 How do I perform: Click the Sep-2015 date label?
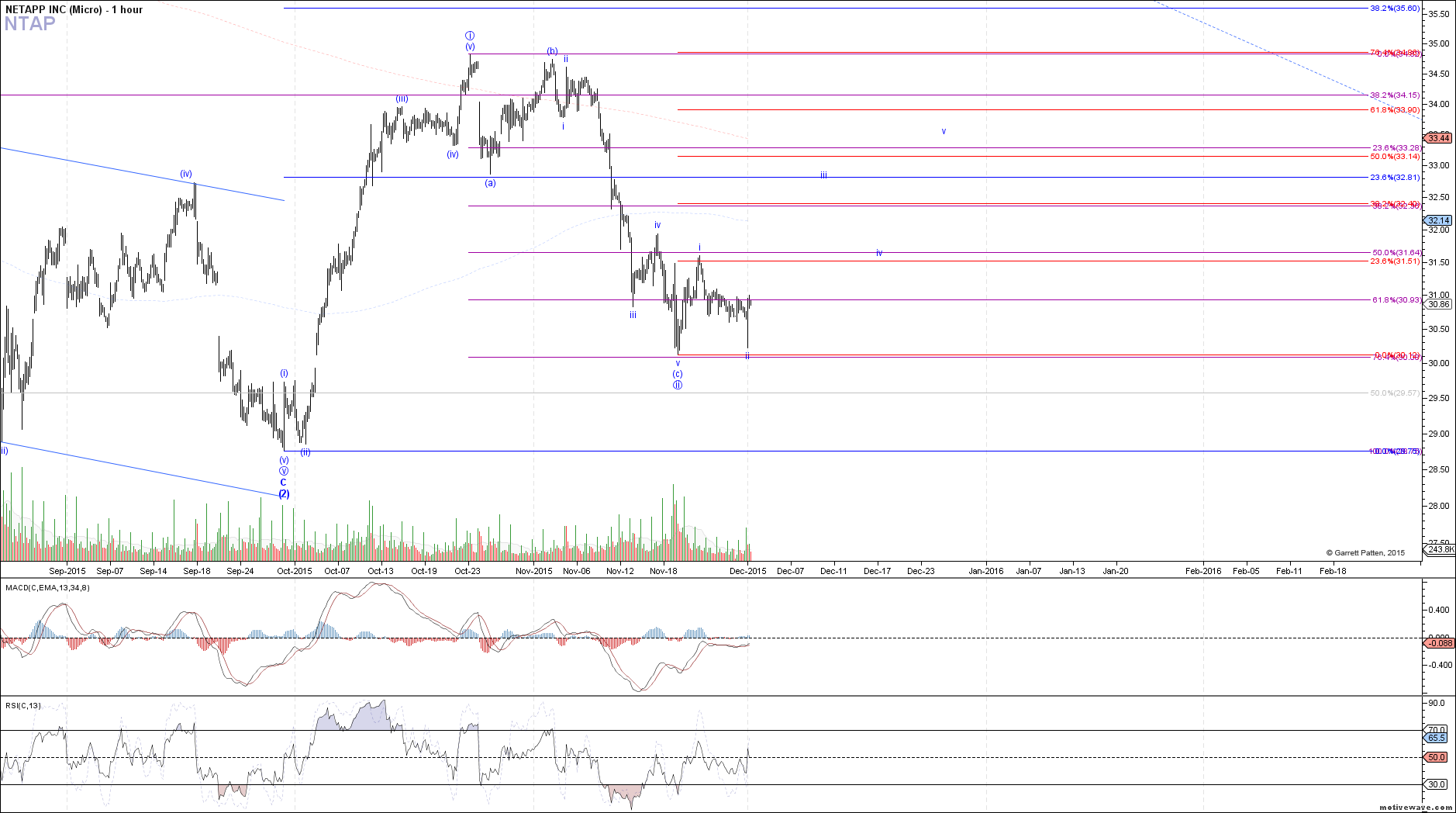[x=67, y=571]
